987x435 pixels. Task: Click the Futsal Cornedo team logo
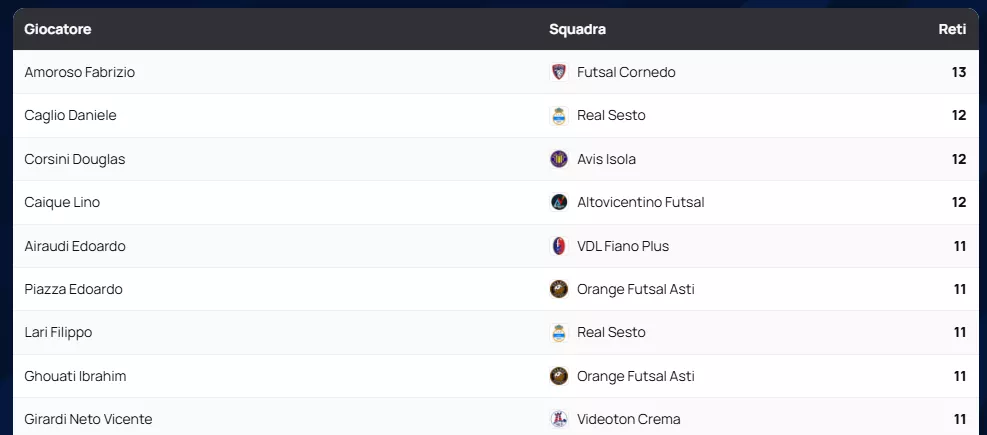559,72
